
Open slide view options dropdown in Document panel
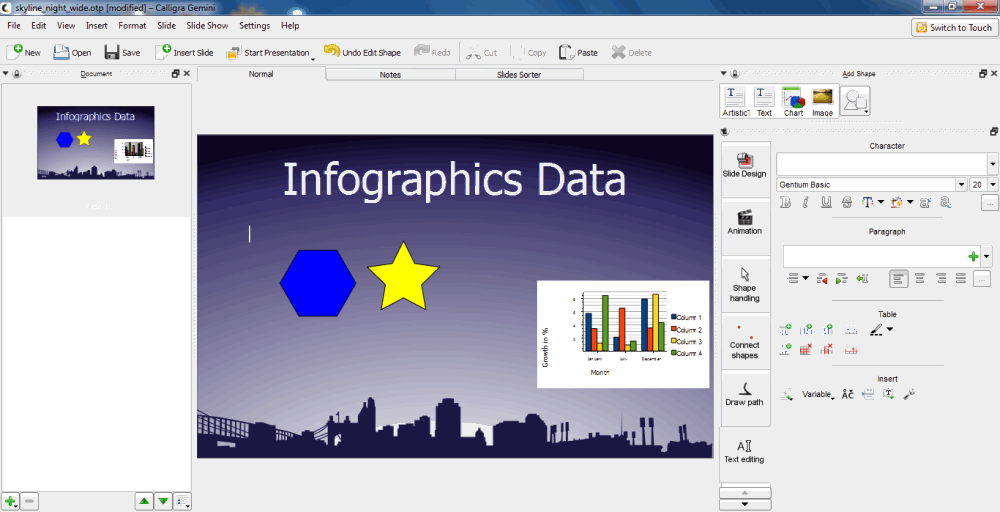point(183,502)
